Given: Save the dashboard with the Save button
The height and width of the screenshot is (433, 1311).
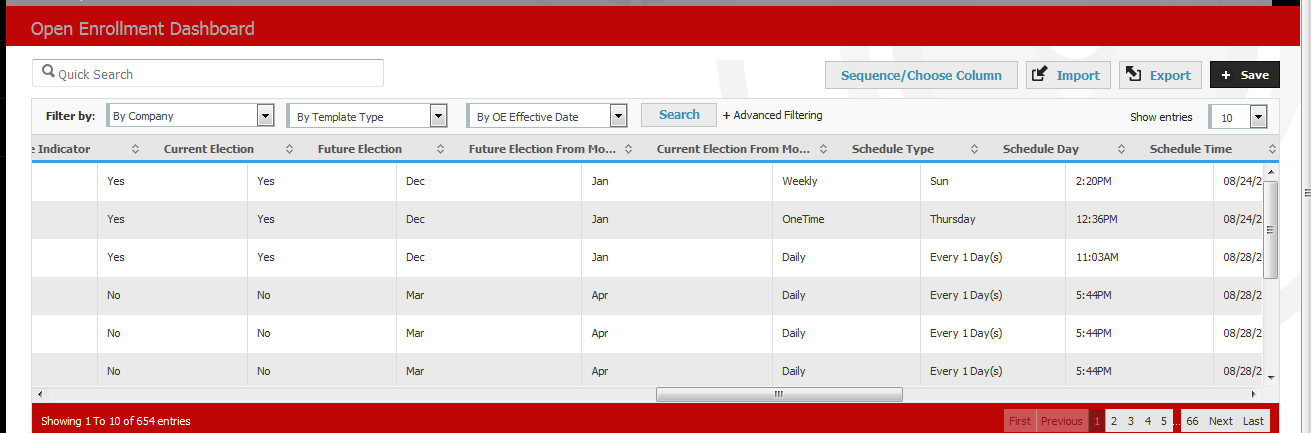Looking at the screenshot, I should pyautogui.click(x=1244, y=75).
